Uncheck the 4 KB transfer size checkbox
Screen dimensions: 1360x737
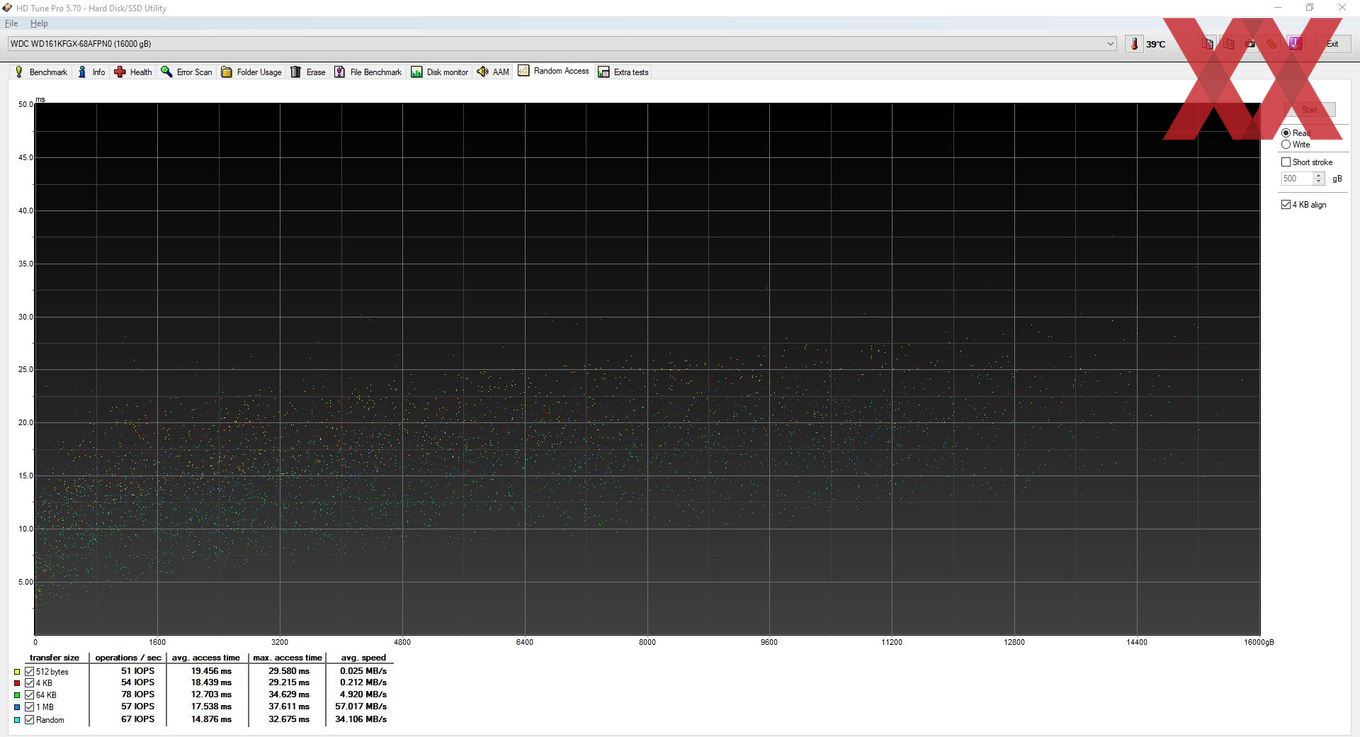[30, 683]
